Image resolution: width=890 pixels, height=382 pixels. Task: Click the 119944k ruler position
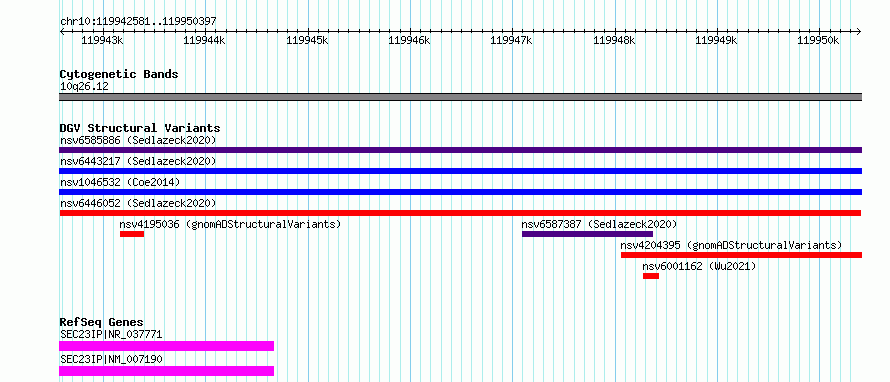pos(205,40)
